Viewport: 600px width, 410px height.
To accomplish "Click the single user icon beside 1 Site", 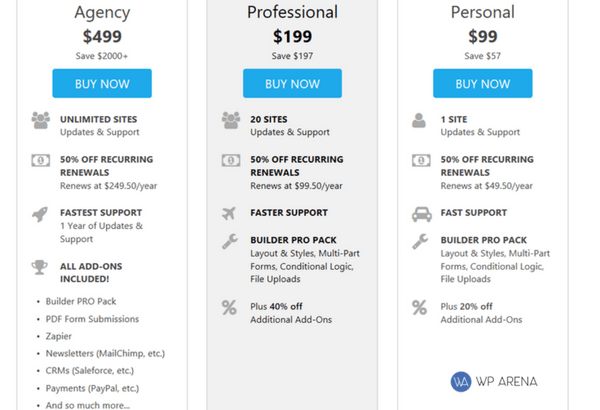I will tap(419, 120).
